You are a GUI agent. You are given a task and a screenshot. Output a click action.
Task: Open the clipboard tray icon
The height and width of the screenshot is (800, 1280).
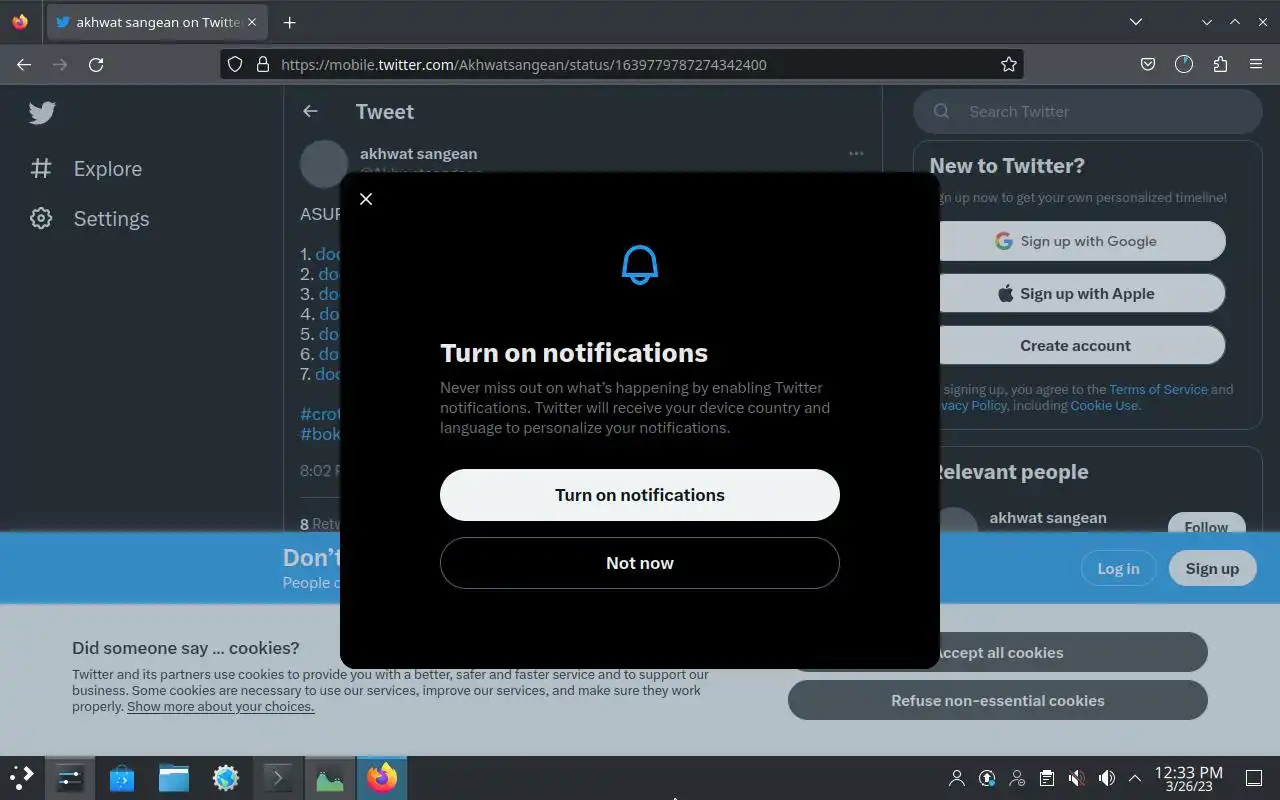[x=1047, y=778]
